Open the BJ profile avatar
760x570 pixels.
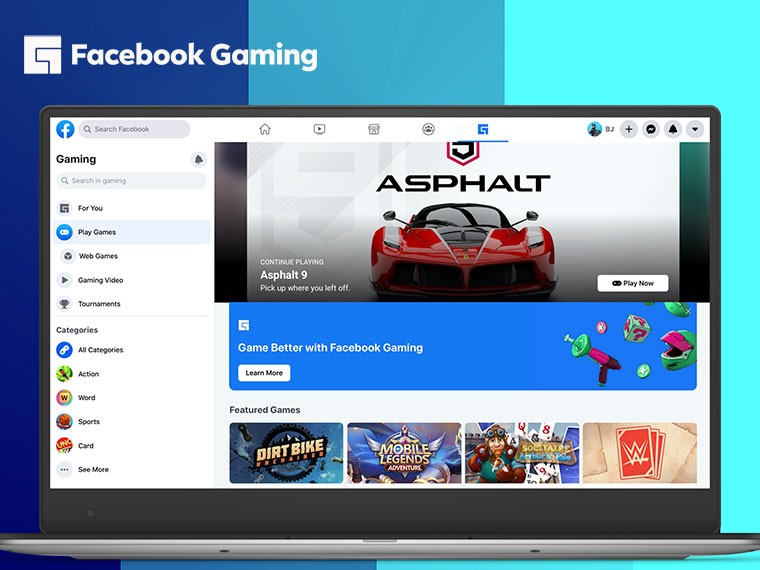(x=594, y=129)
